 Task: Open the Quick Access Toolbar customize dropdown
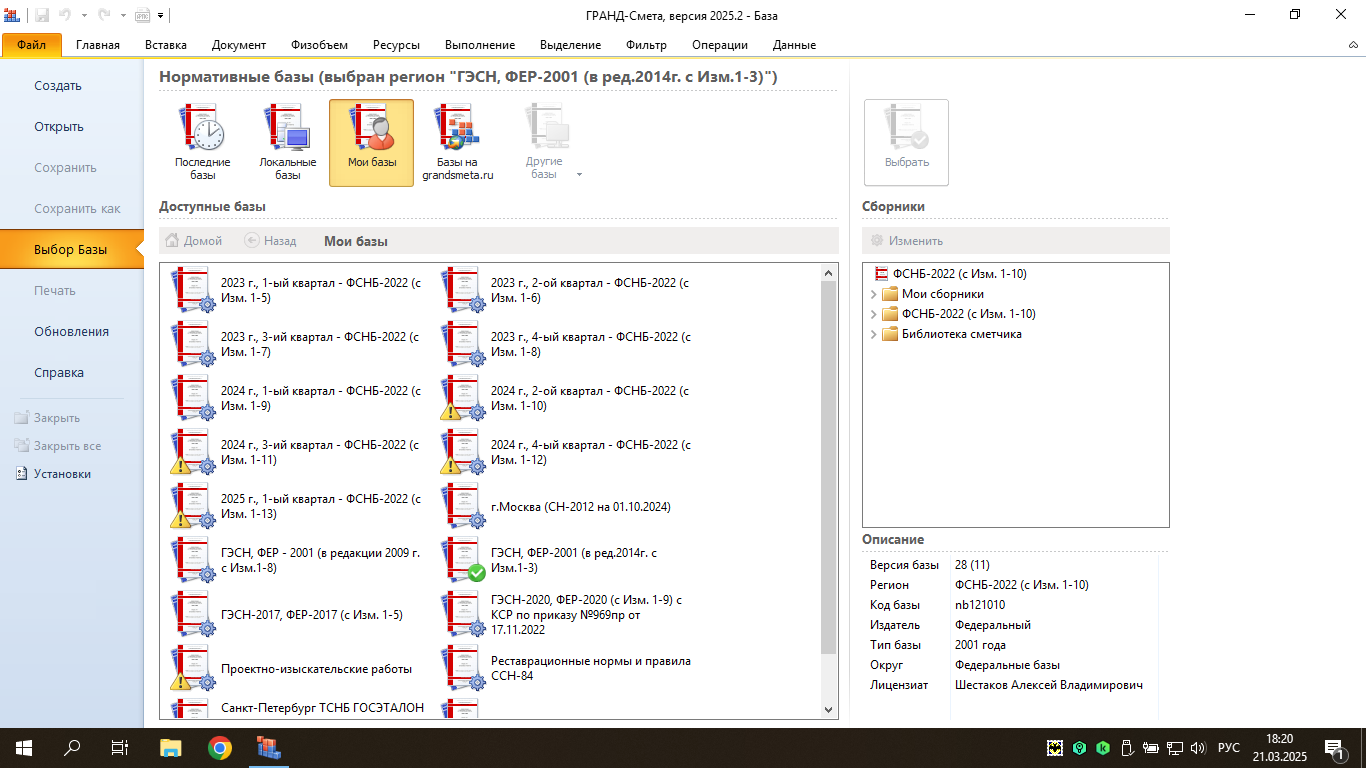[x=160, y=15]
